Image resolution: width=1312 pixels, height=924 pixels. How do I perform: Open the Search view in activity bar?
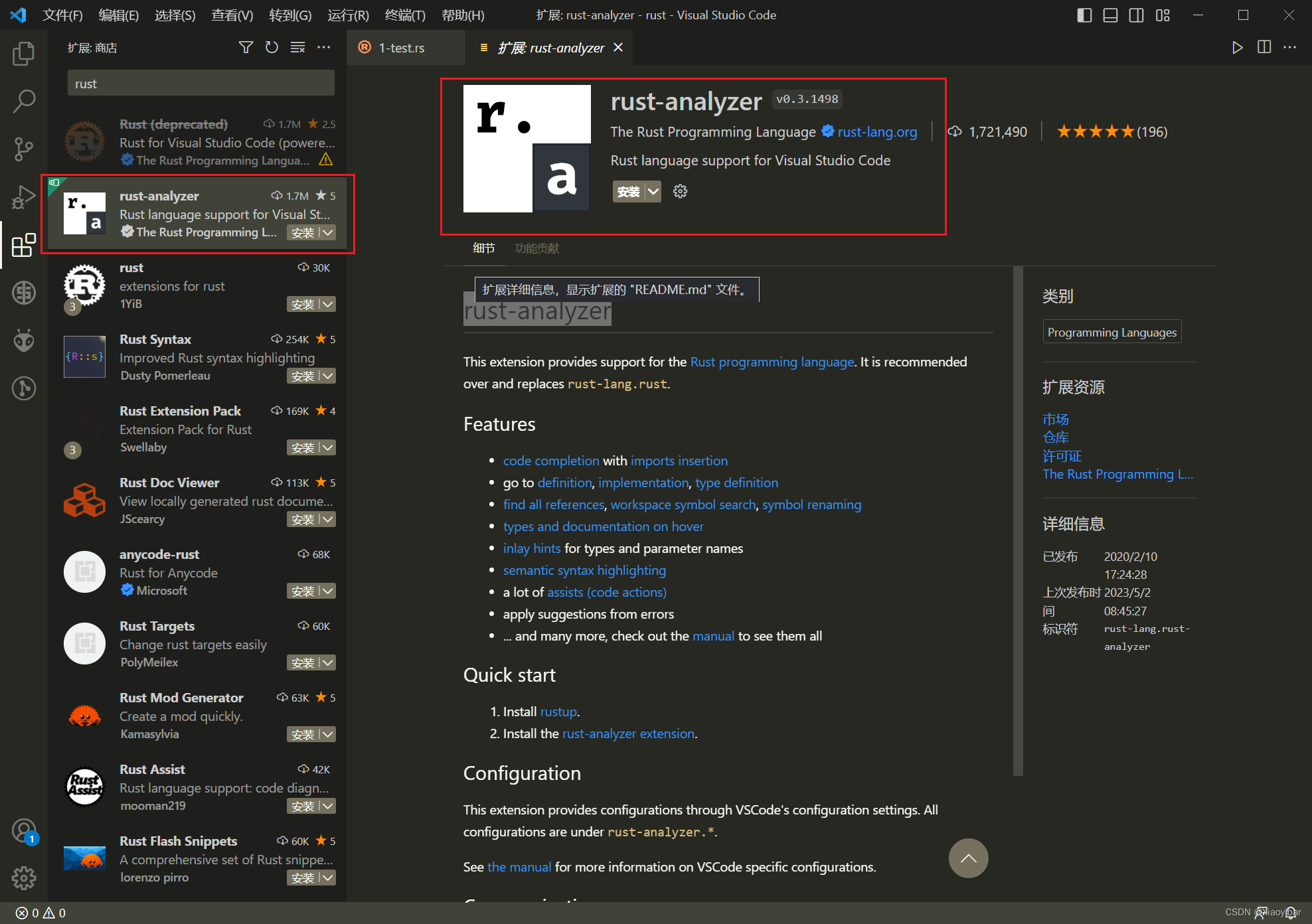tap(24, 102)
